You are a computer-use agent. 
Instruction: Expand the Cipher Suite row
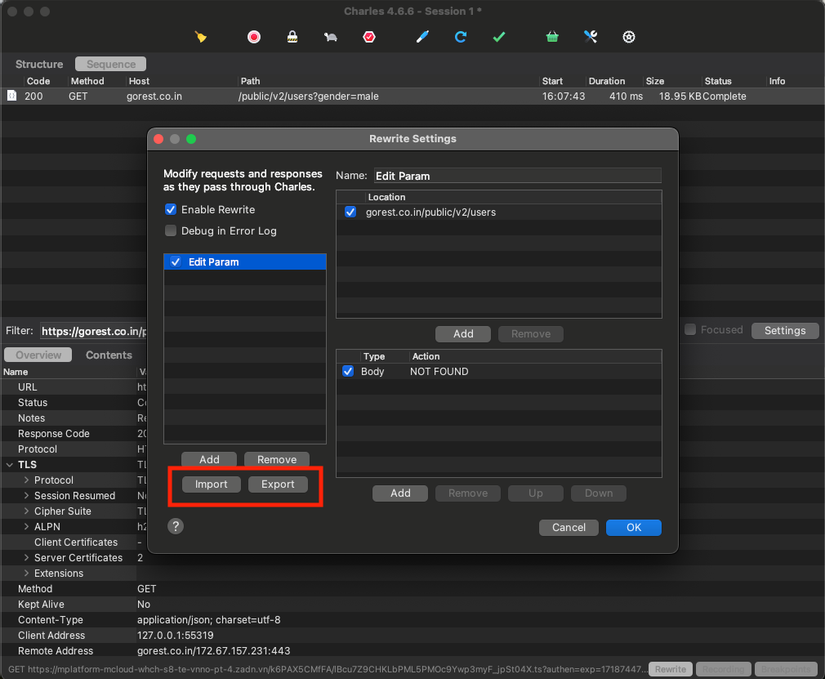click(27, 511)
